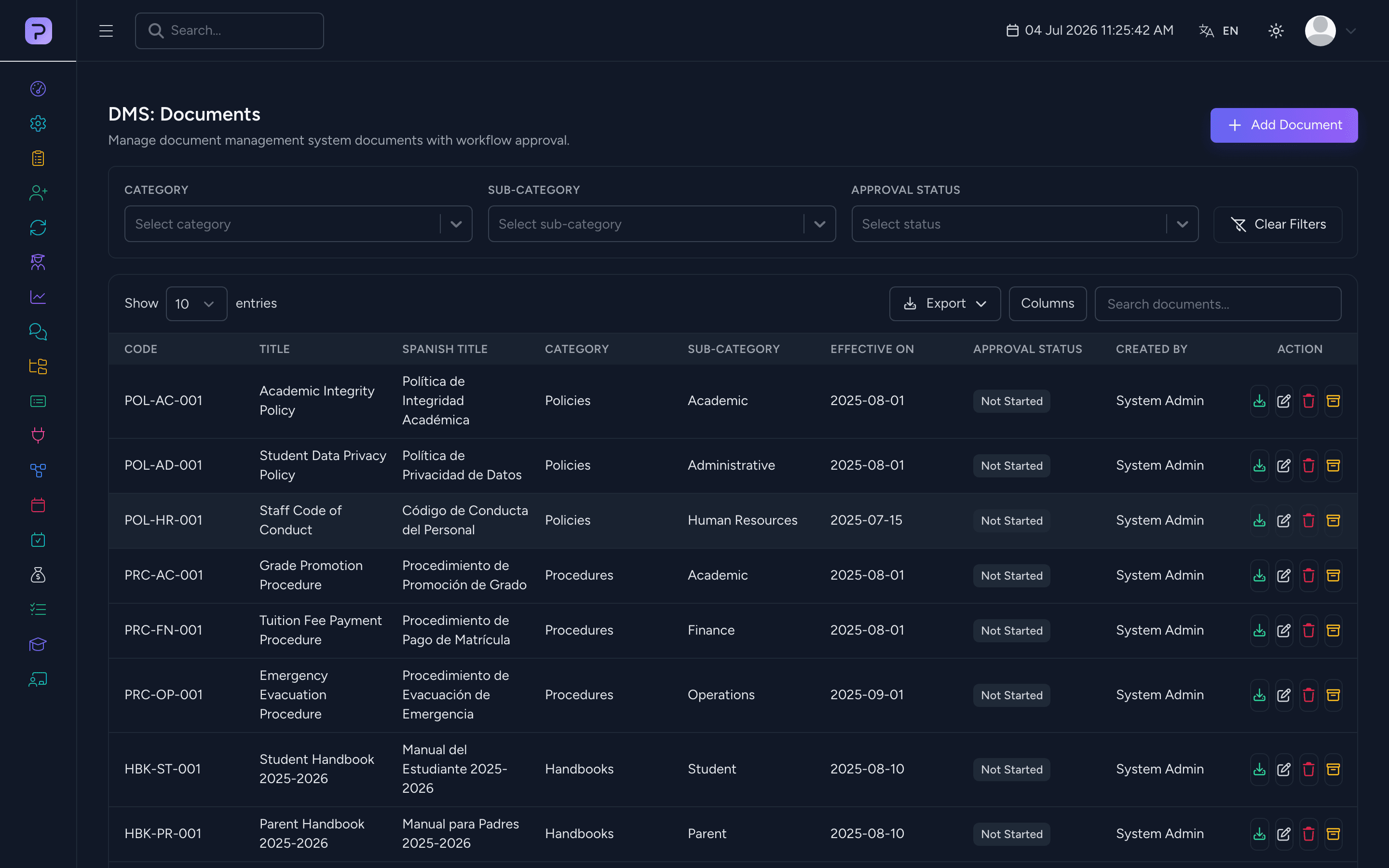Image resolution: width=1389 pixels, height=868 pixels.
Task: Open the refresh cycle icon in sidebar
Action: point(38,227)
